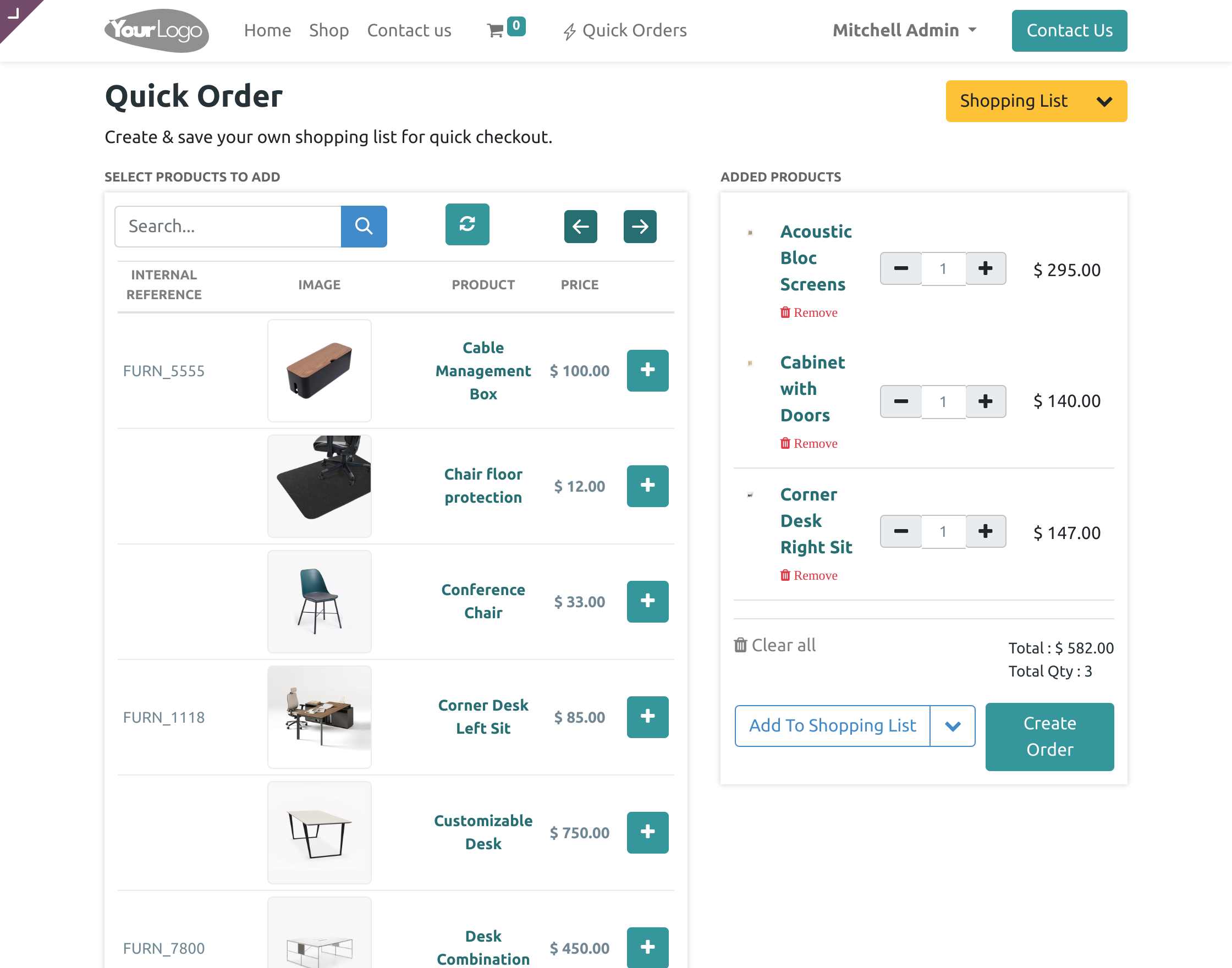This screenshot has height=968, width=1232.
Task: Click the Create Order button
Action: tap(1049, 737)
